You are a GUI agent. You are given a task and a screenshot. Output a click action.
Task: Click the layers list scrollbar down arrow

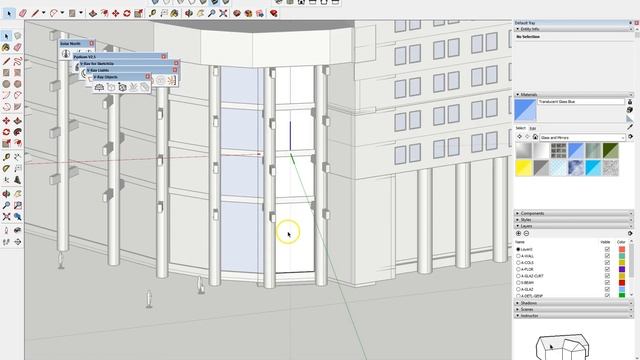tap(631, 295)
